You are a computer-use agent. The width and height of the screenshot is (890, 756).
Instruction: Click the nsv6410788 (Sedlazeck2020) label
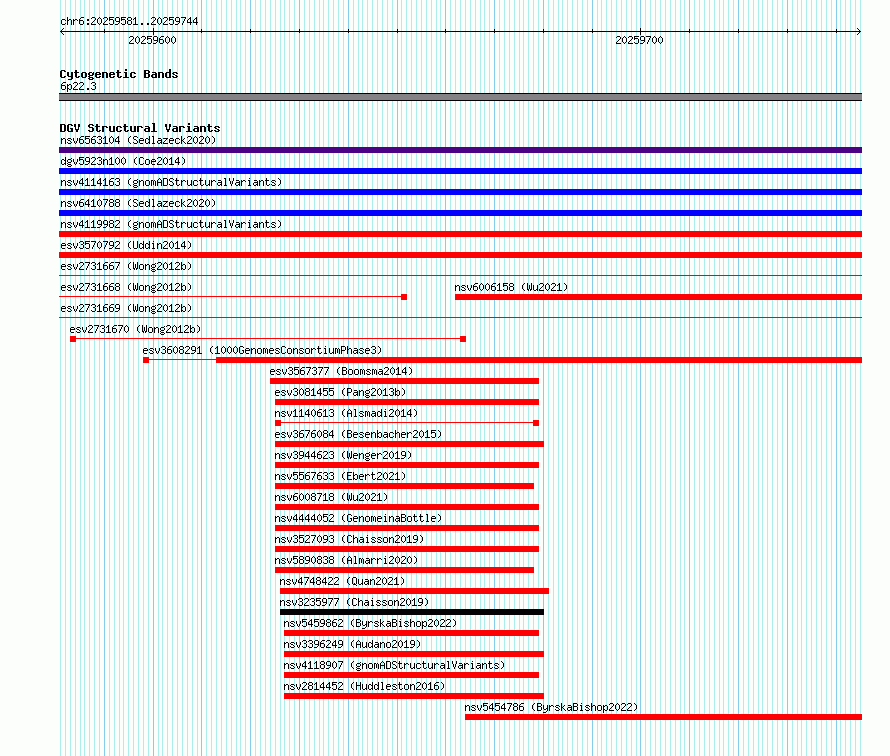(x=138, y=203)
